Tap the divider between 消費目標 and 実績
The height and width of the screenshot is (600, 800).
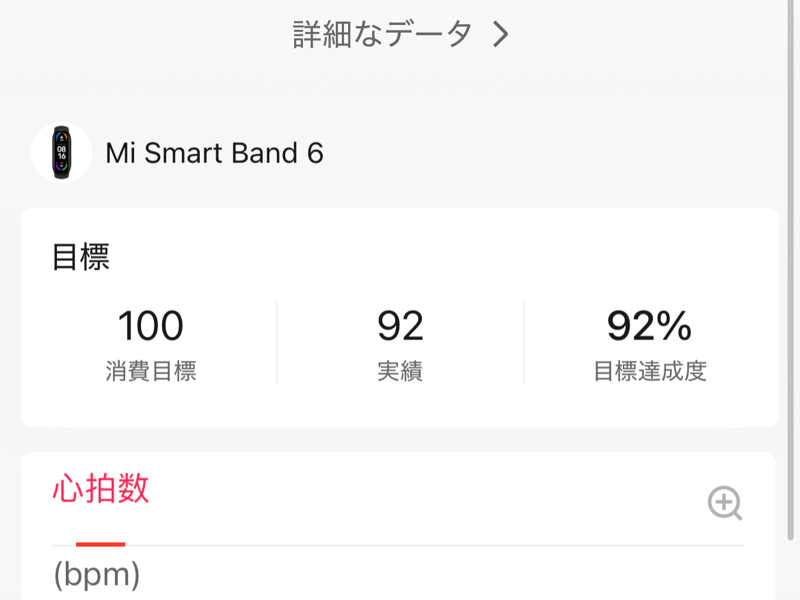point(277,343)
